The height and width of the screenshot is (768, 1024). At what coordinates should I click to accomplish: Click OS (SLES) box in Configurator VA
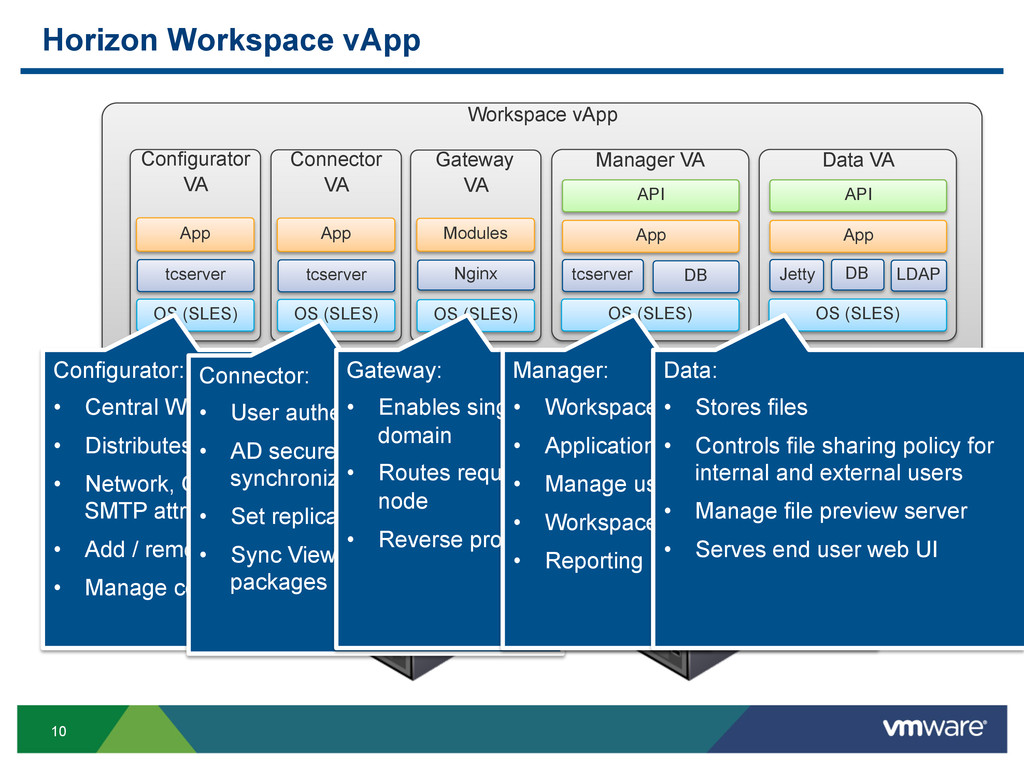point(195,314)
